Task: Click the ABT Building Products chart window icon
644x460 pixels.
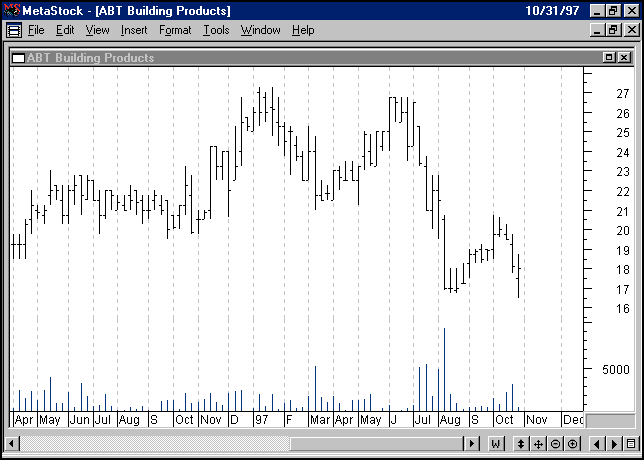Action: tap(18, 58)
